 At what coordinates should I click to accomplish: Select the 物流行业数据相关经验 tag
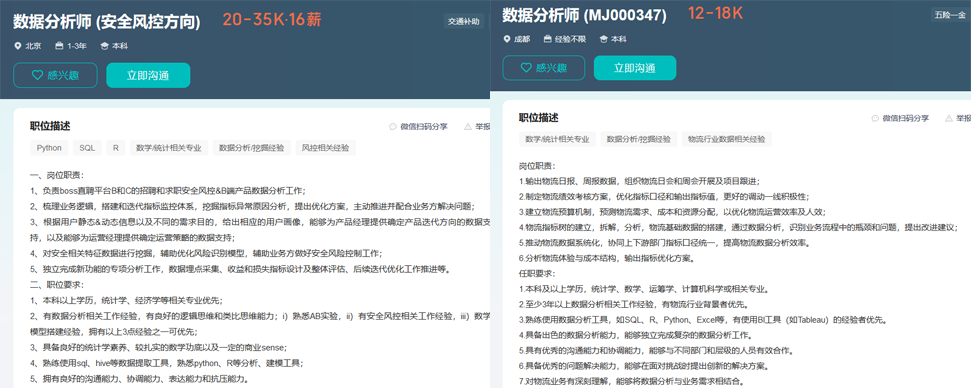(x=727, y=139)
